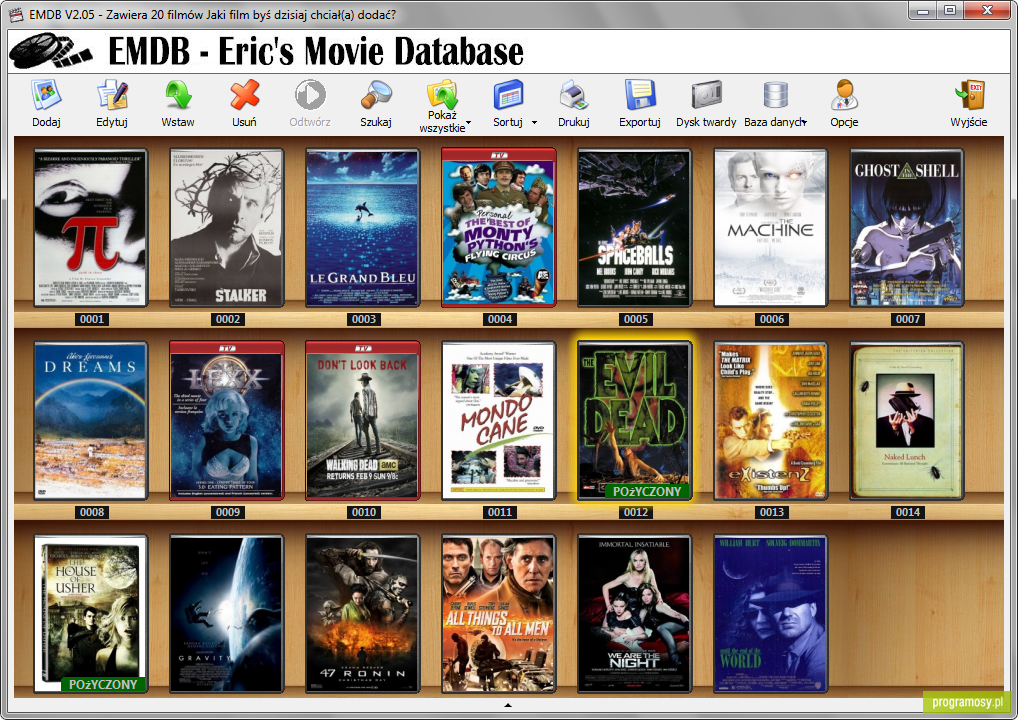Select the 47 Ronin cover
Image resolution: width=1018 pixels, height=720 pixels.
tap(363, 614)
